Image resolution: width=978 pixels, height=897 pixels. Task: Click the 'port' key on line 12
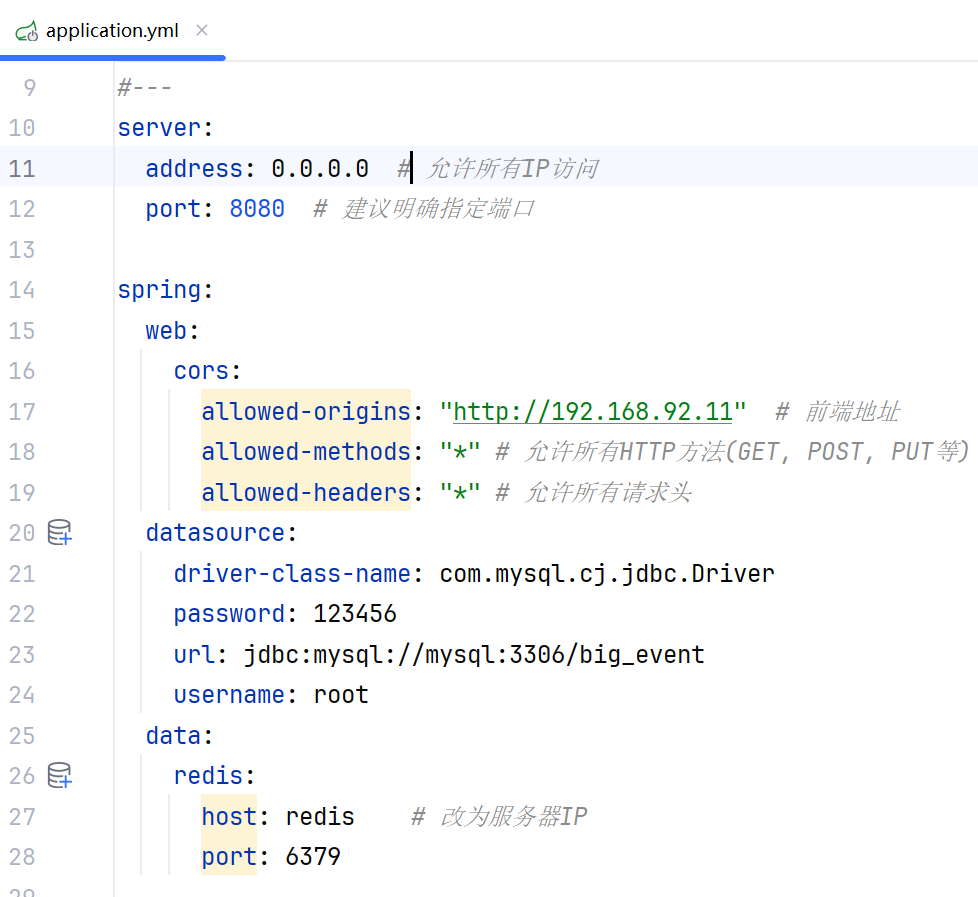coord(173,209)
